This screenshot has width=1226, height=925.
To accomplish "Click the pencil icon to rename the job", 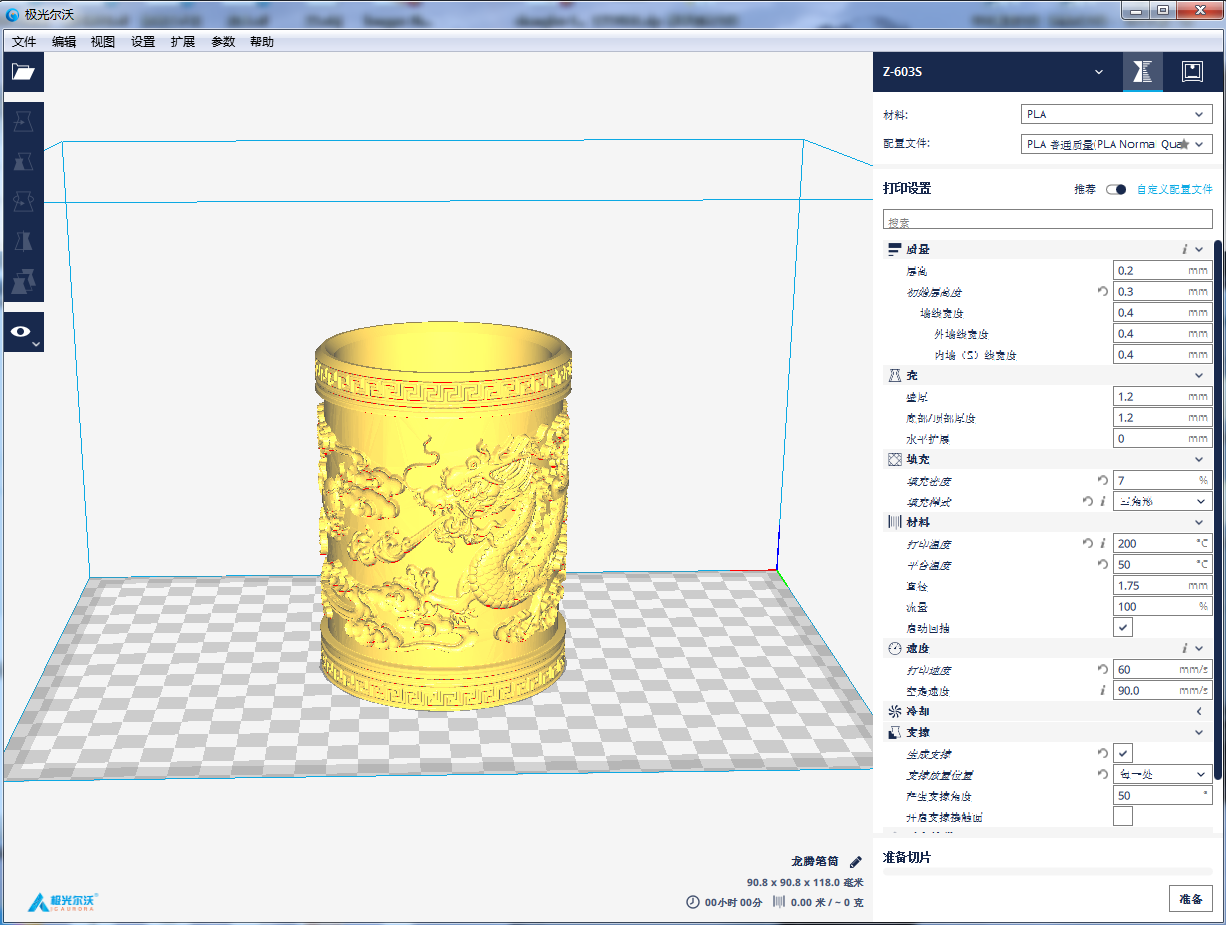I will pos(855,861).
